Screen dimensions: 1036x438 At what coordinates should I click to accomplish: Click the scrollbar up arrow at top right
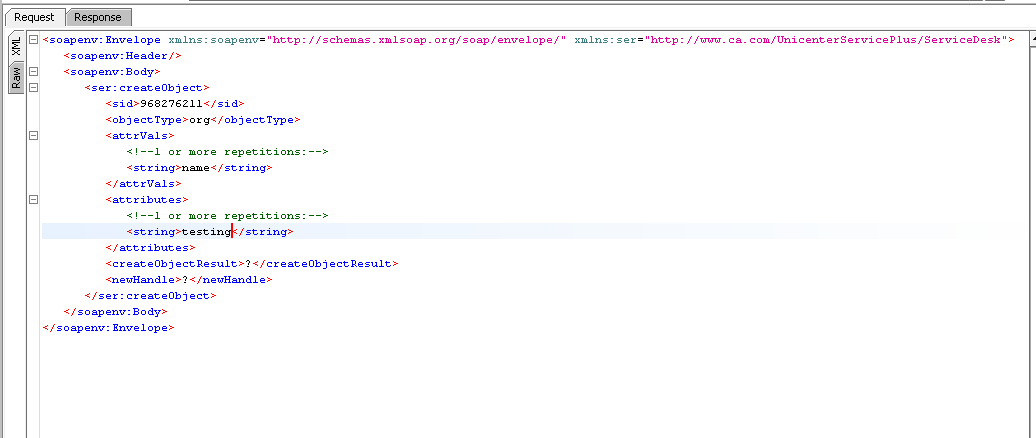1033,40
